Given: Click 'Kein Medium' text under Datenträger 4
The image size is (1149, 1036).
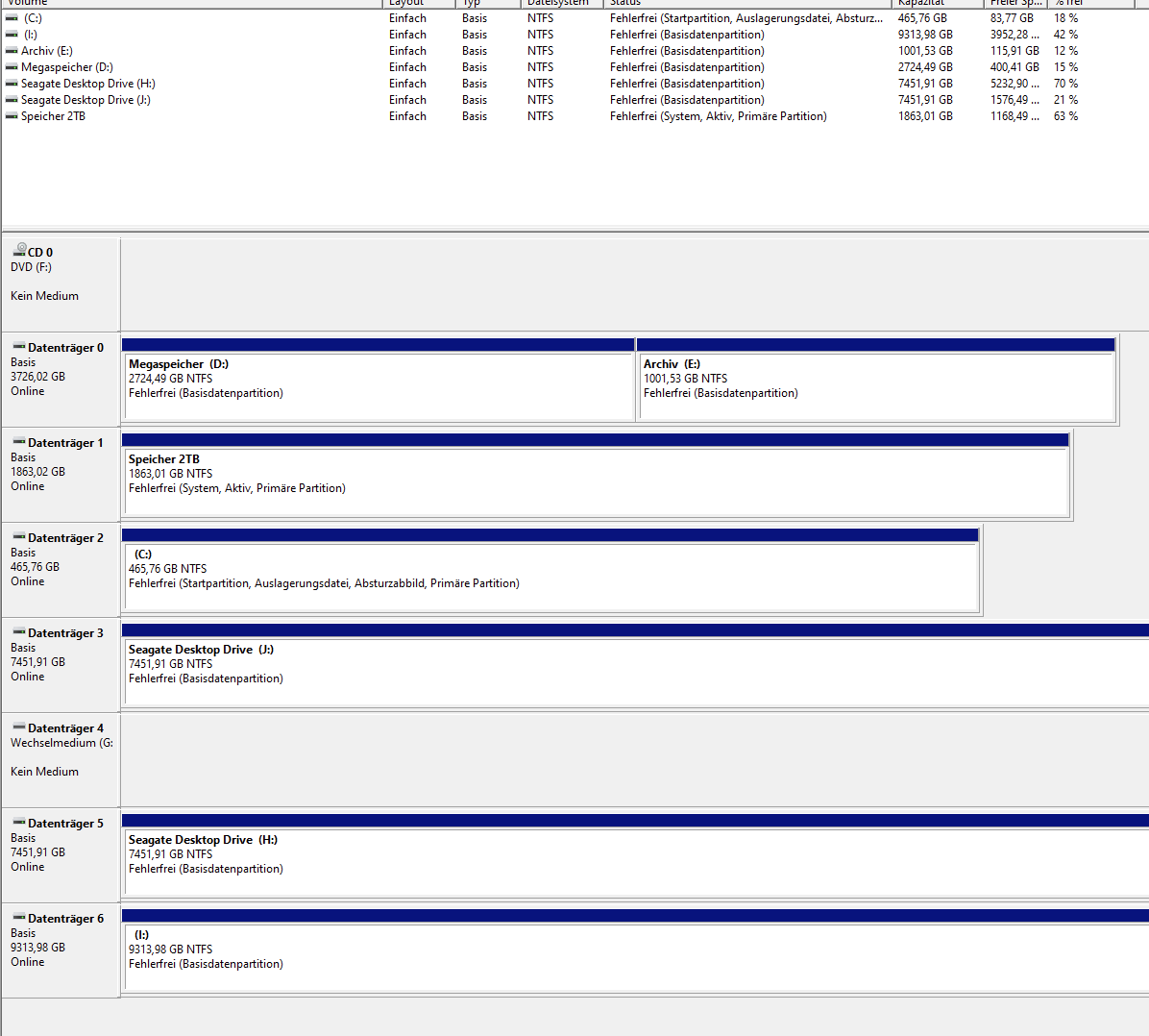Looking at the screenshot, I should pos(45,772).
